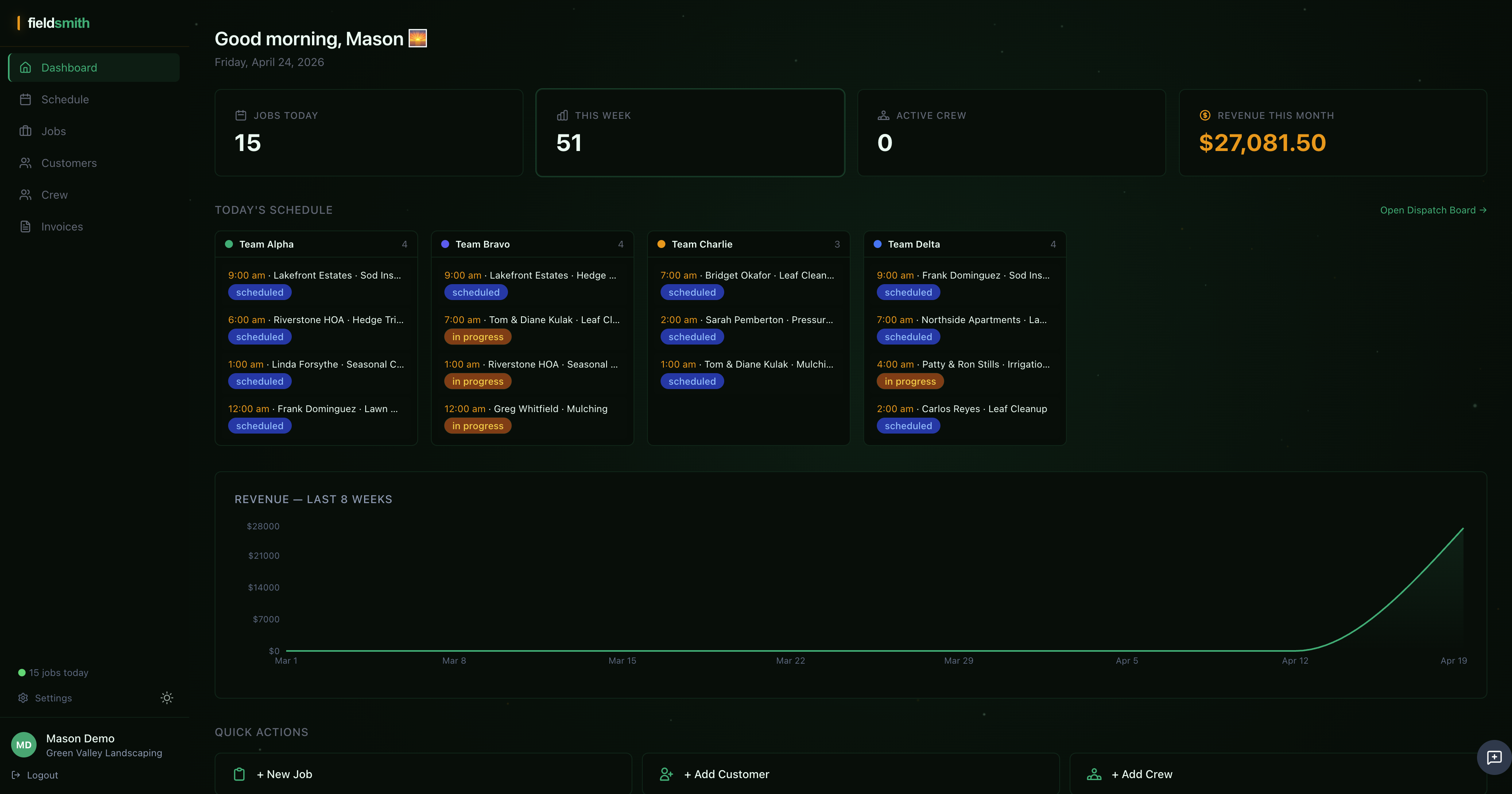The width and height of the screenshot is (1512, 794).
Task: Click the sunrise emoji beside the greeting
Action: coord(417,38)
